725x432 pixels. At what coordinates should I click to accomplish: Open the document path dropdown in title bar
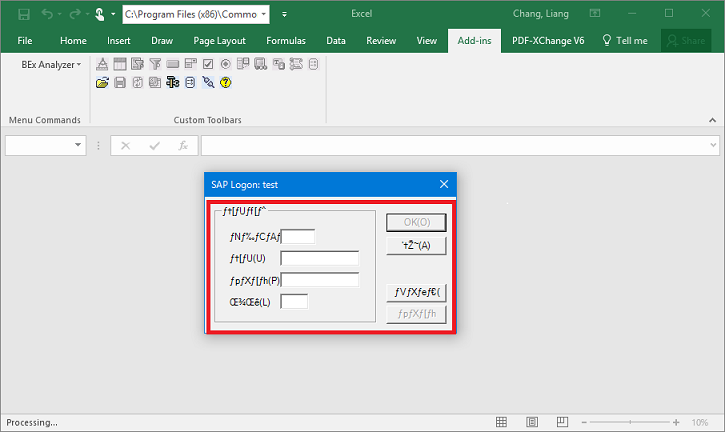click(264, 14)
